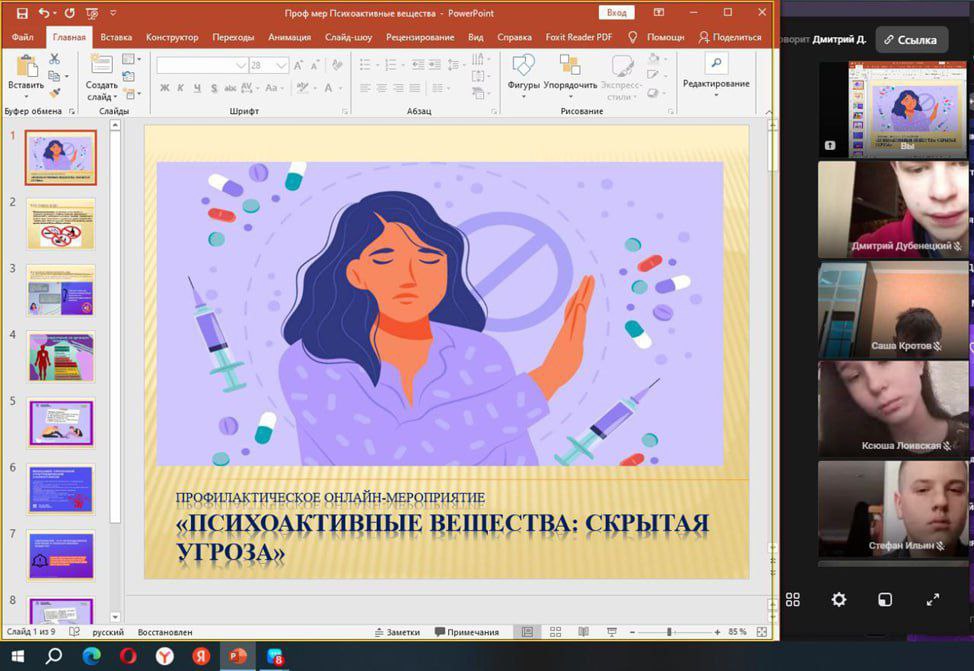Click the zoom slider handle
974x671 pixels.
(669, 632)
